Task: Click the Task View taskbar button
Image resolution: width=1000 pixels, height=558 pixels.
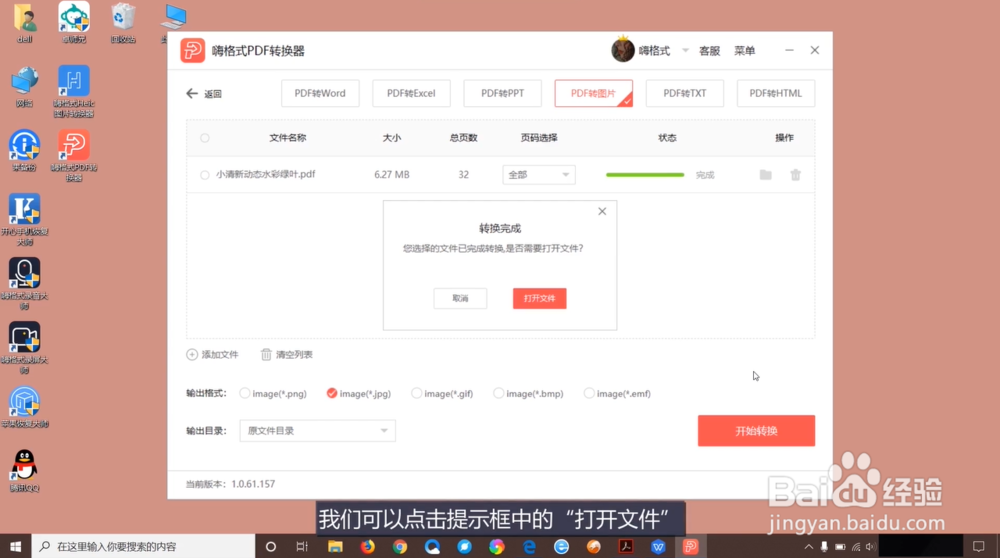Action: (302, 547)
